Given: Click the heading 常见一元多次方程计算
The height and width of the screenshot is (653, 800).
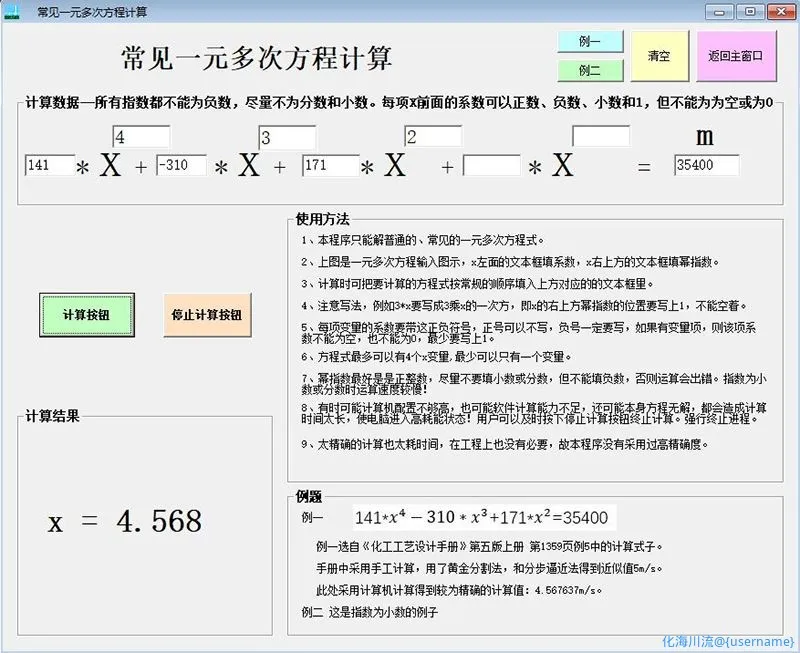Looking at the screenshot, I should pyautogui.click(x=257, y=58).
